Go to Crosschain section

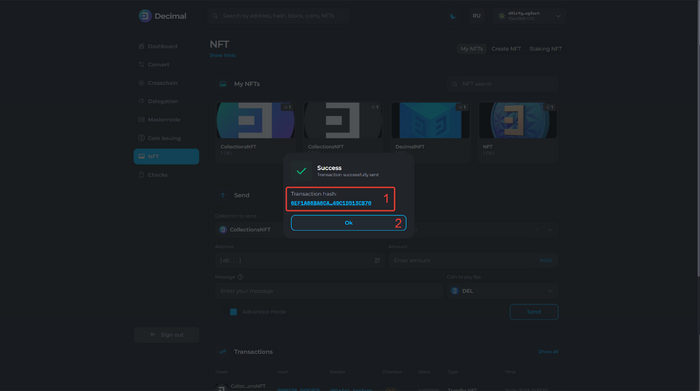162,83
